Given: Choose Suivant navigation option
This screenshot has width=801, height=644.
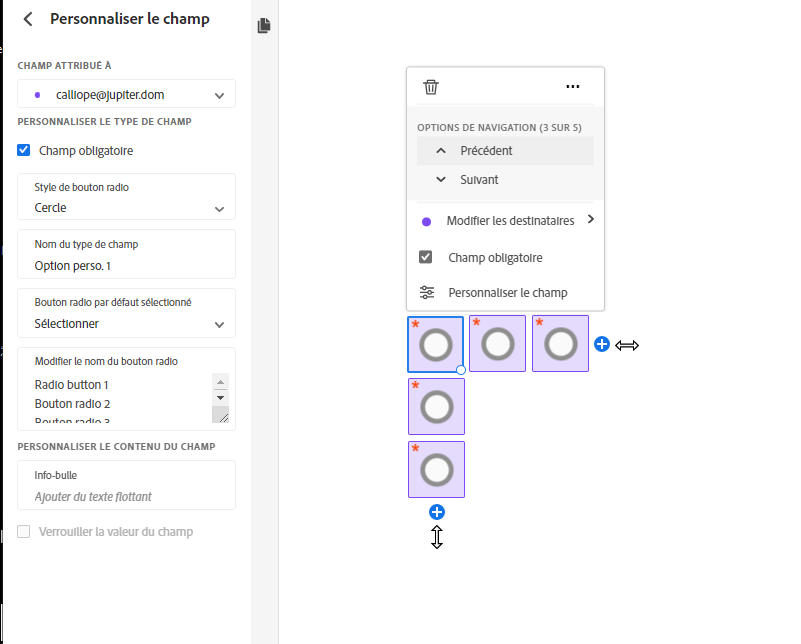Looking at the screenshot, I should click(x=479, y=180).
